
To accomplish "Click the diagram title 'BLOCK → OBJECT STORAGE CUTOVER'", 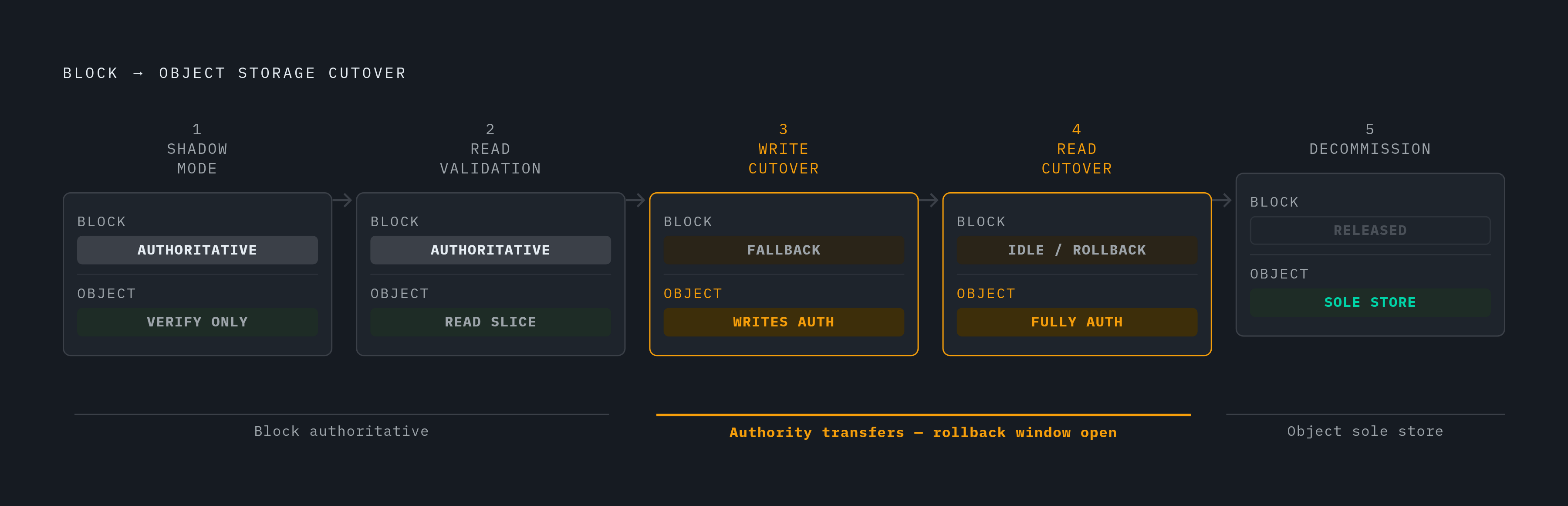I will tap(234, 73).
